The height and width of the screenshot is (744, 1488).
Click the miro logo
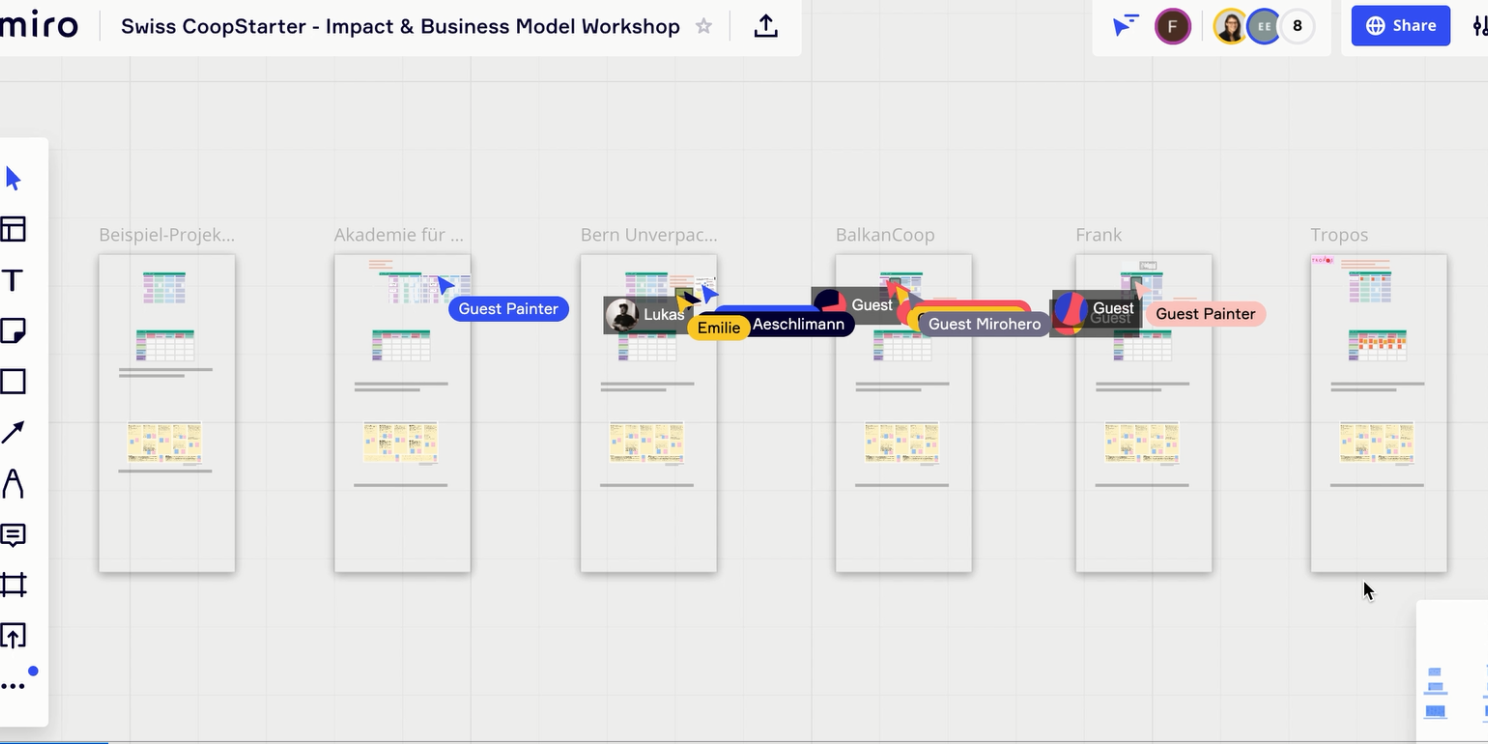tap(39, 26)
